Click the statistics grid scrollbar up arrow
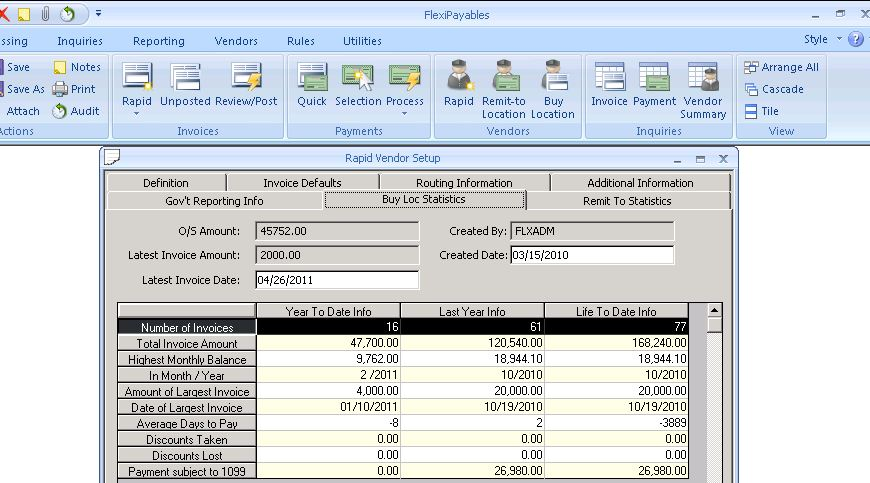 pyautogui.click(x=713, y=311)
